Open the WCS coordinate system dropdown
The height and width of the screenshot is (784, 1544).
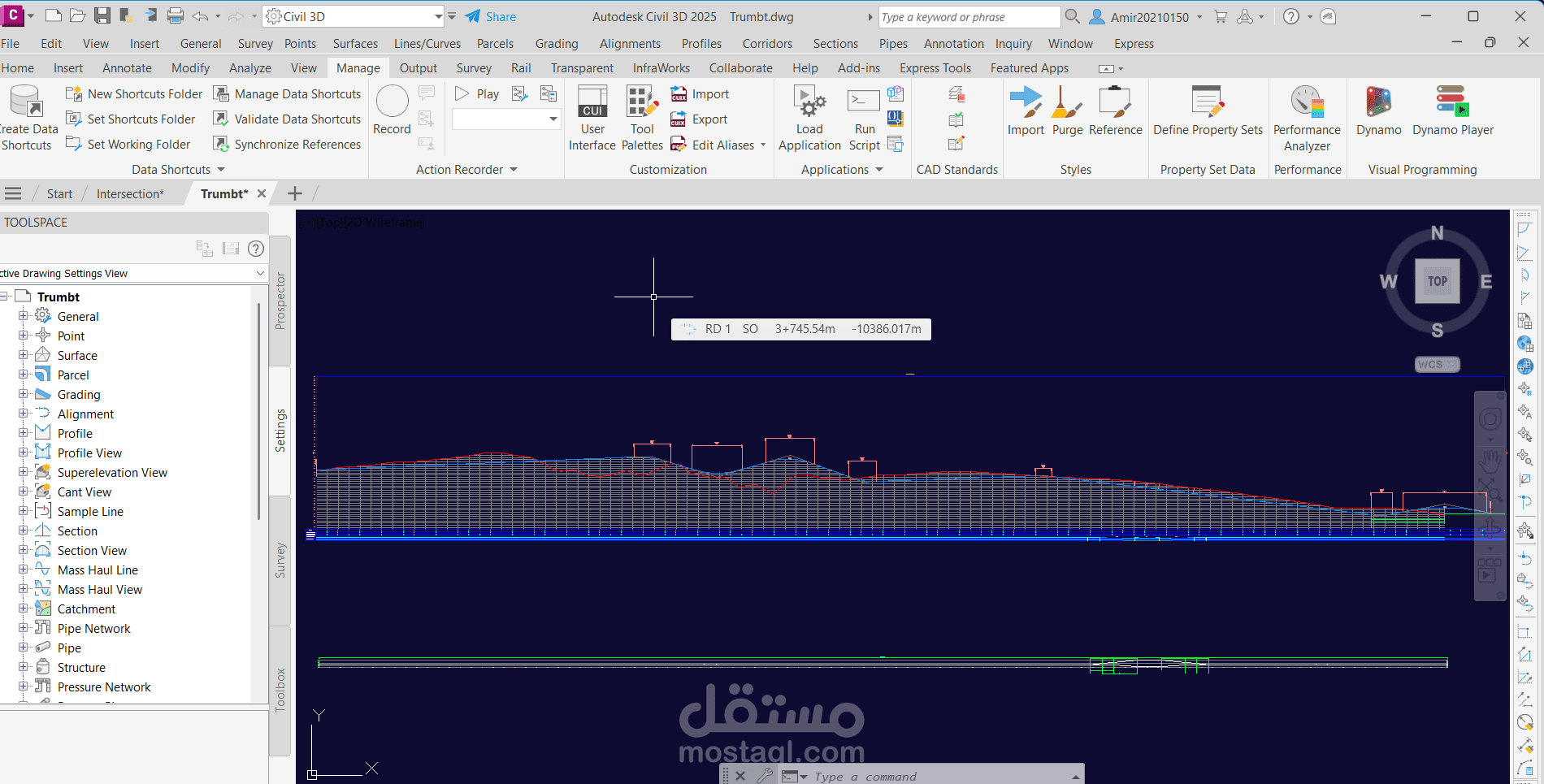coord(1437,364)
